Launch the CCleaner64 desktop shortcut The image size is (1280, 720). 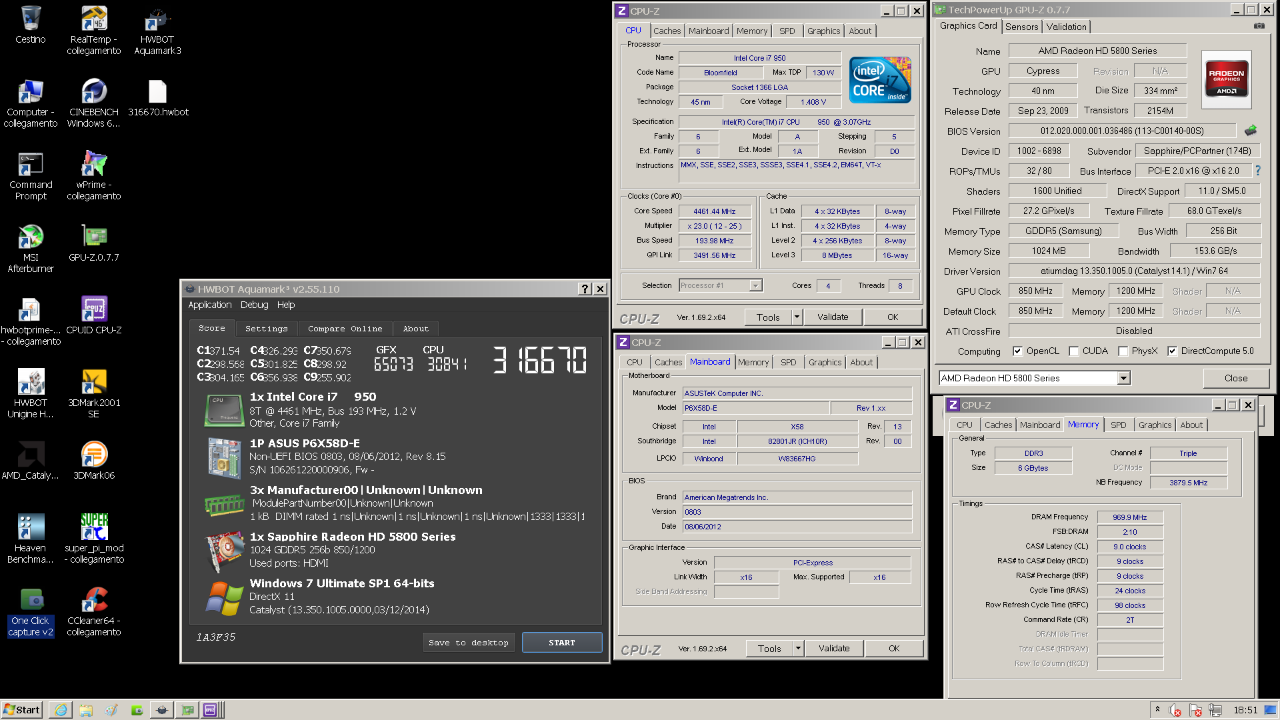94,612
